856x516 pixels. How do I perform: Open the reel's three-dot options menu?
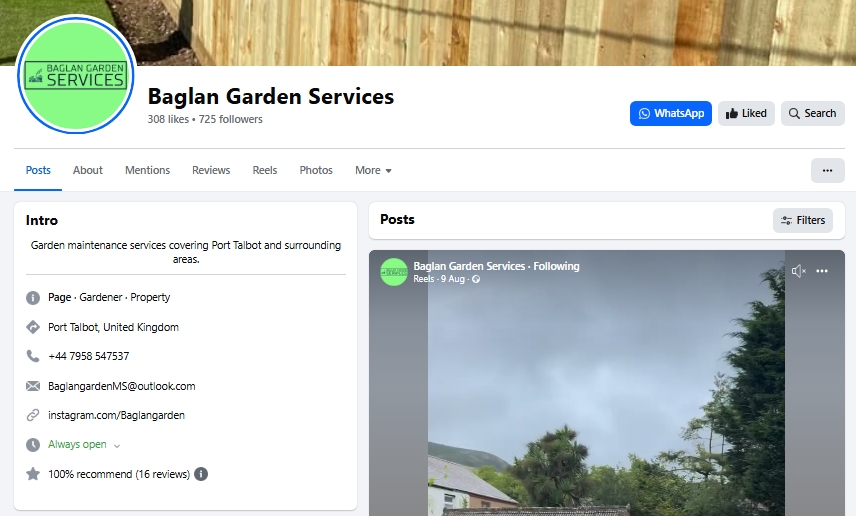point(822,271)
